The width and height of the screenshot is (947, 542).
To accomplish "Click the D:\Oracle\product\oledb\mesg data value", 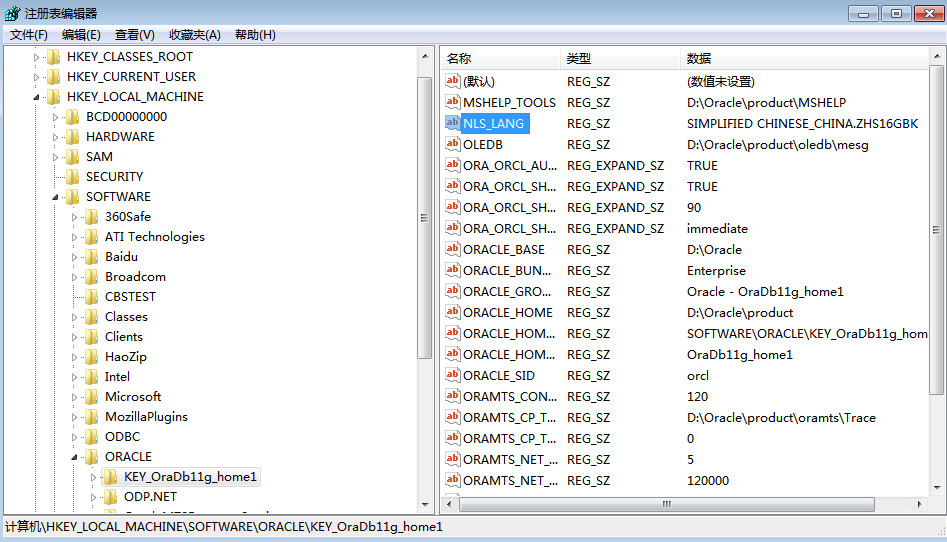I will [x=777, y=144].
